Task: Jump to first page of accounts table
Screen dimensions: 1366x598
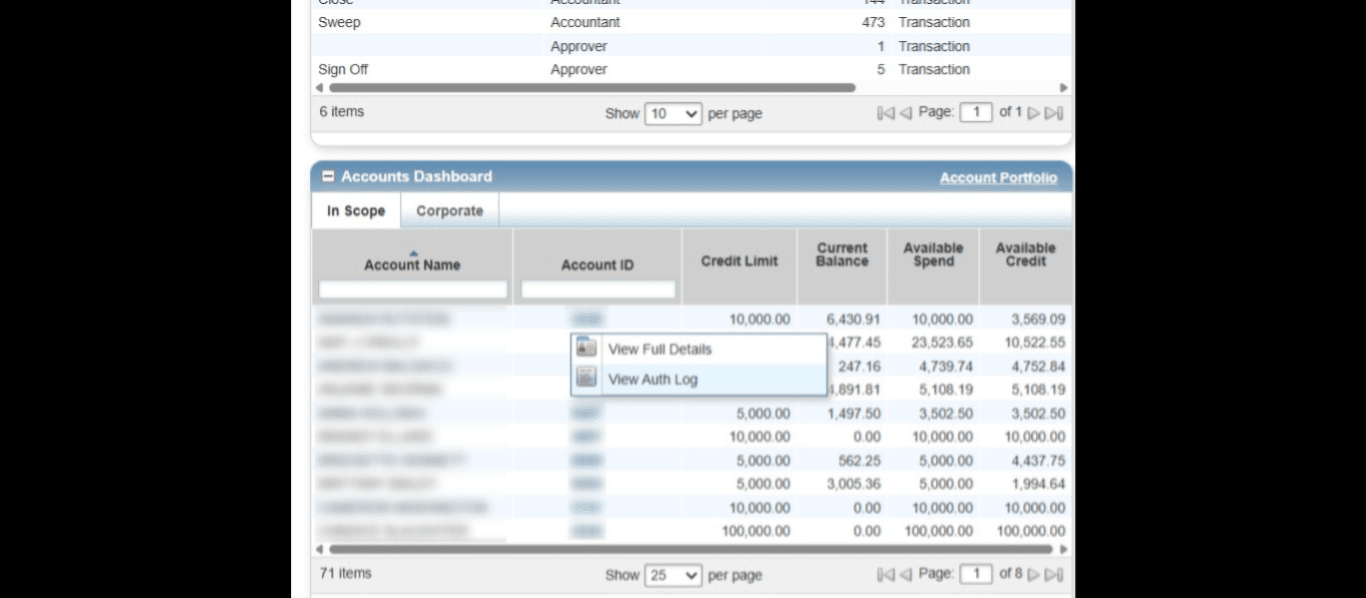Action: tap(885, 574)
